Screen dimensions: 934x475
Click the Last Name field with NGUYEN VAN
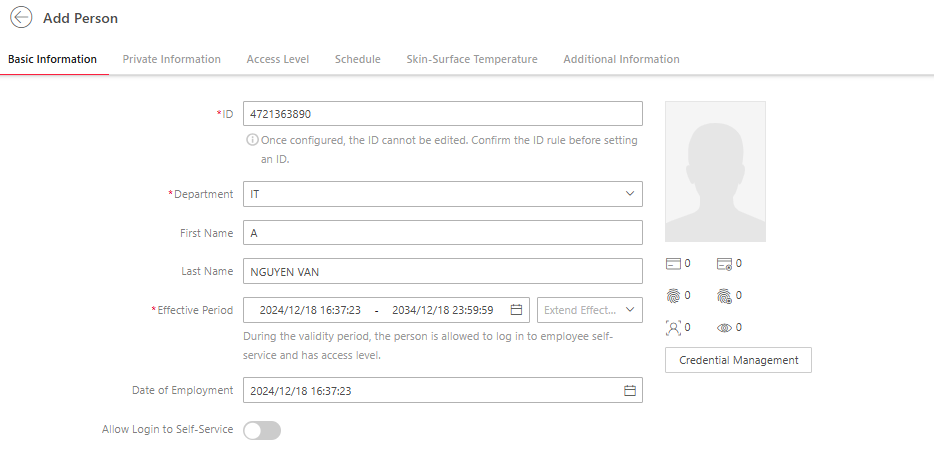click(x=443, y=271)
